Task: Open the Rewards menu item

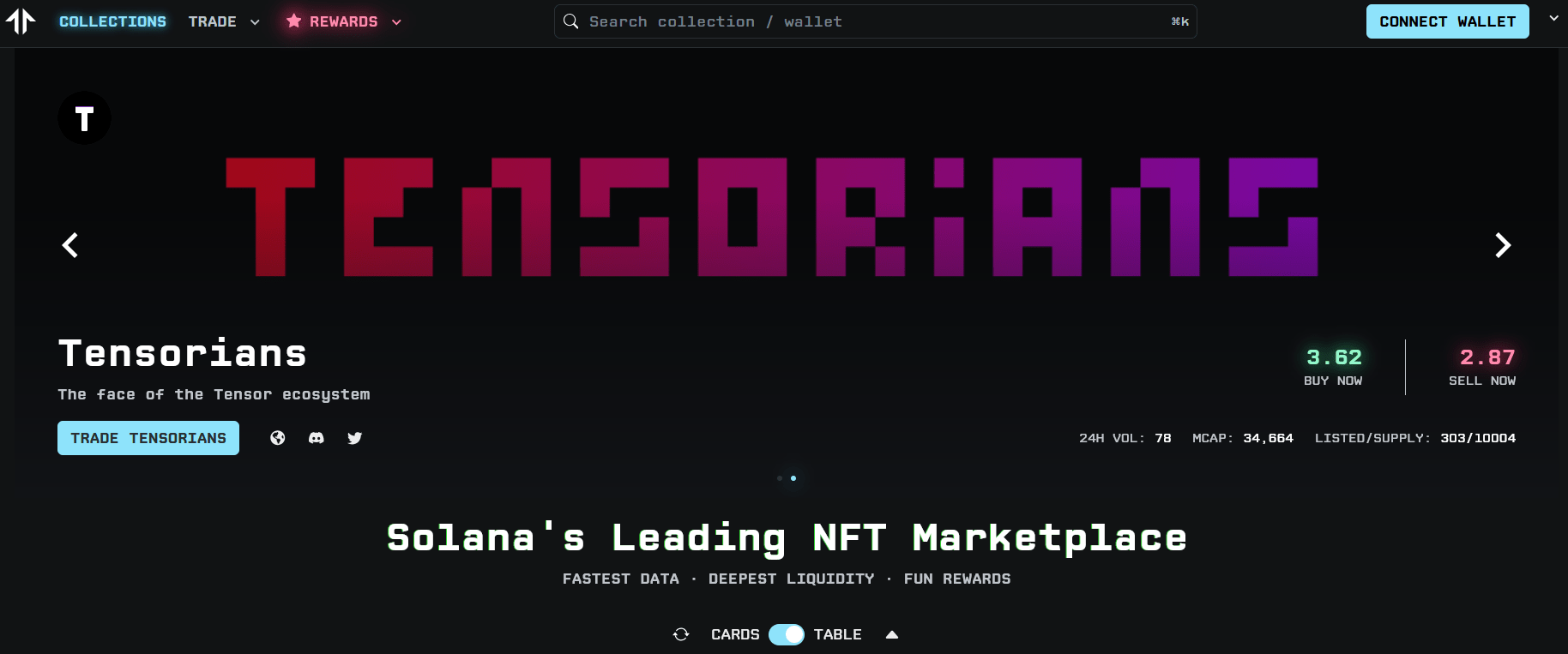Action: [343, 21]
